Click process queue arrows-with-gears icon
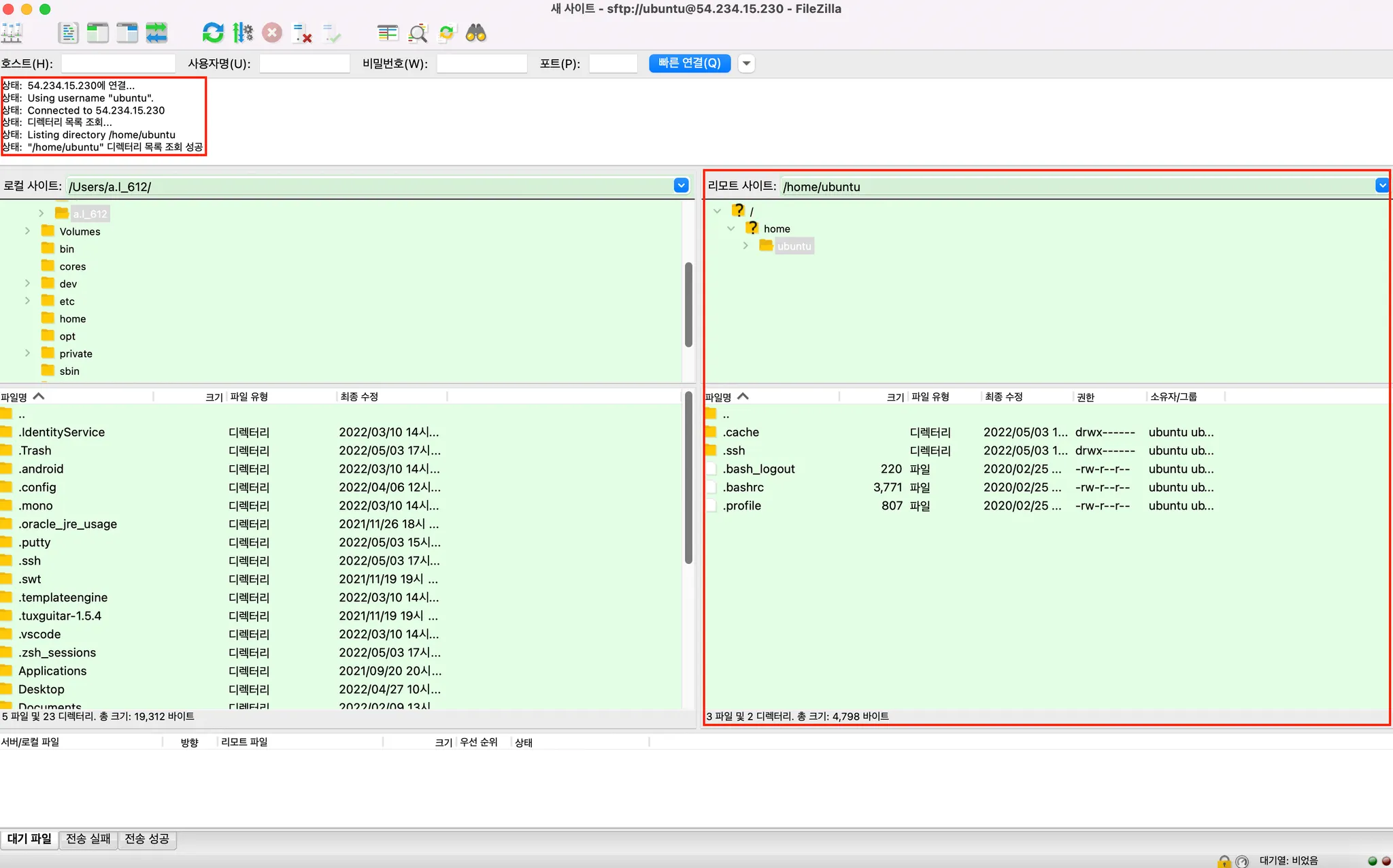1393x868 pixels. (242, 33)
